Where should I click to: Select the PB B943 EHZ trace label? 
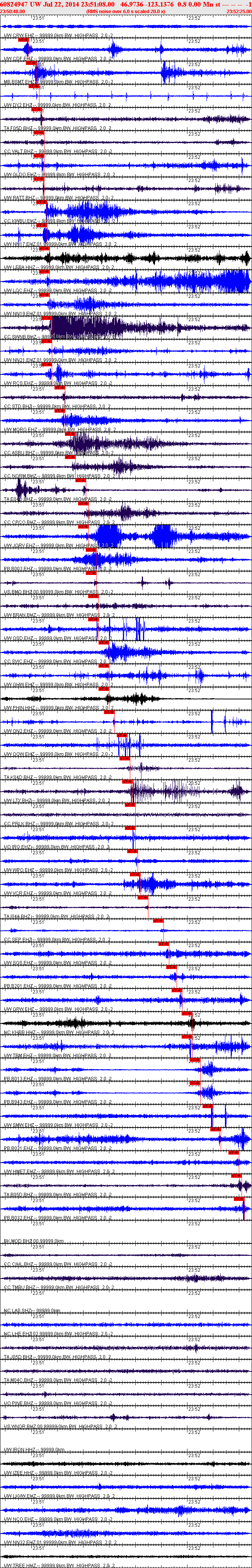click(58, 1102)
